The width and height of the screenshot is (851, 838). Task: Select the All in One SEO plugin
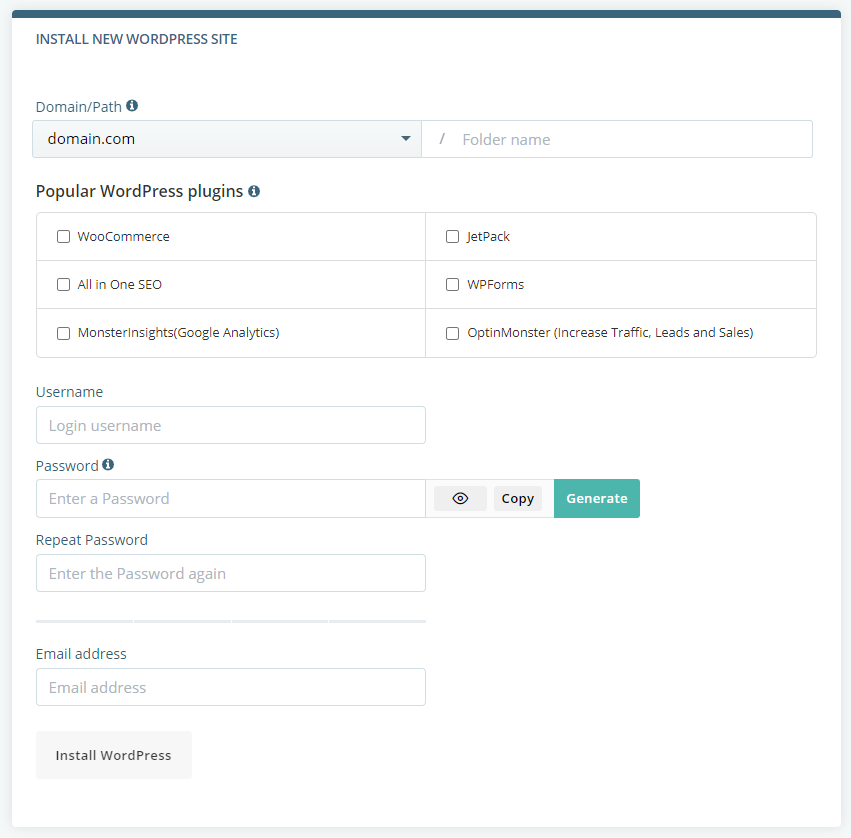coord(63,284)
